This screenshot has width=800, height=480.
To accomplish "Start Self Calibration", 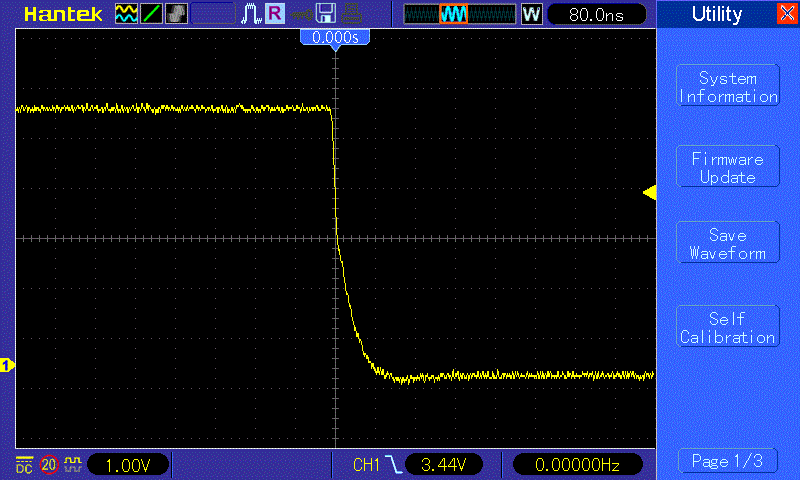I will 727,328.
